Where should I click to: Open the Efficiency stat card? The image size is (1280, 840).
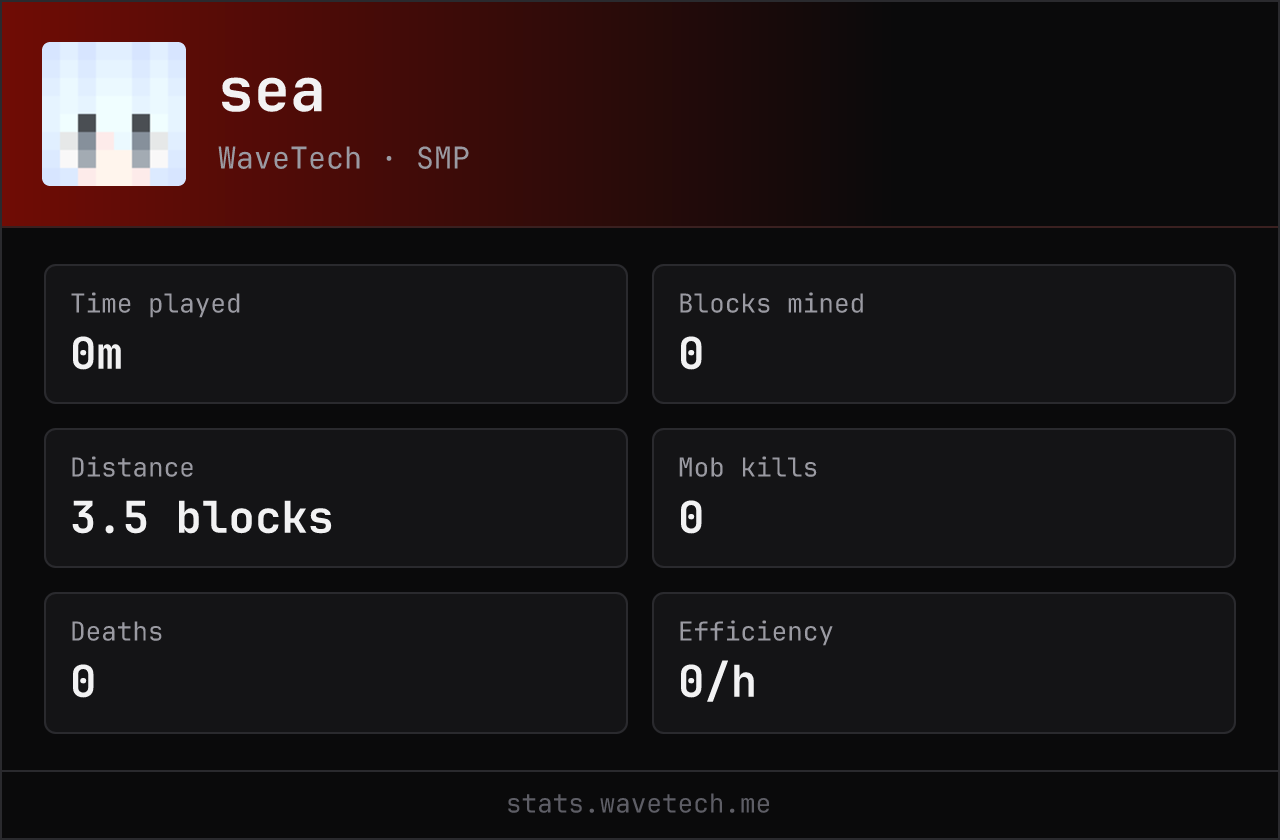point(944,663)
